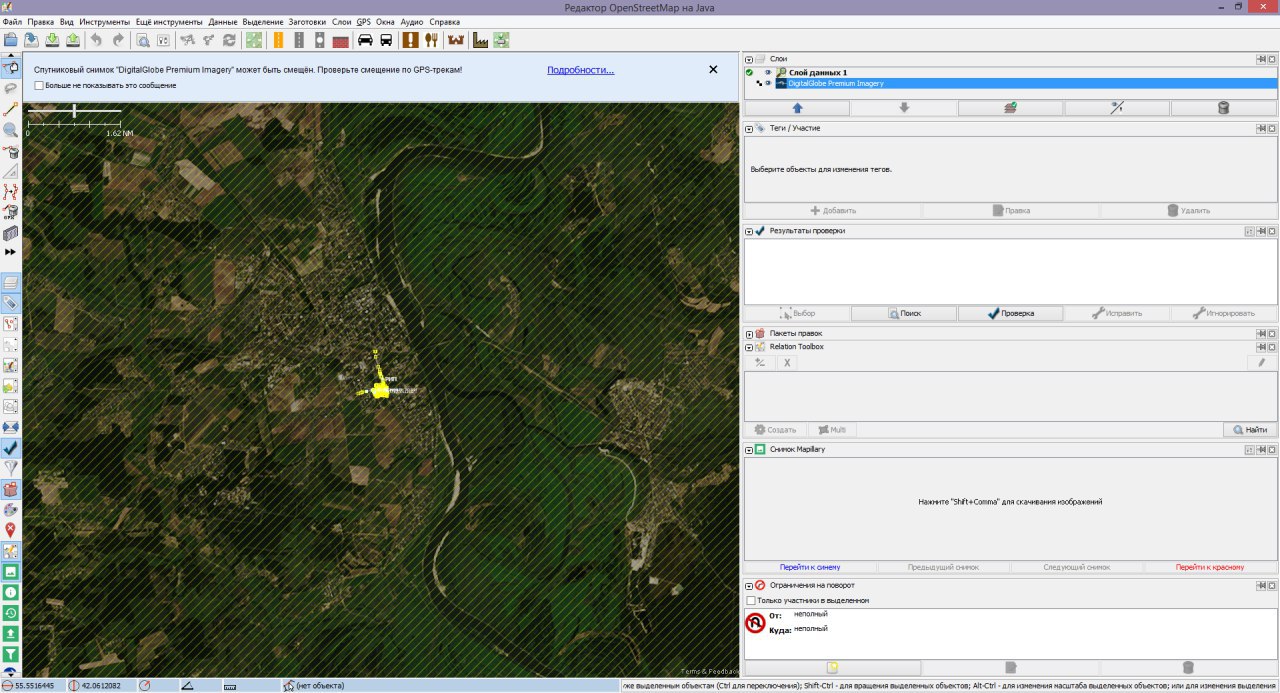Select the bus preset icon
Image resolution: width=1280 pixels, height=693 pixels.
[x=386, y=40]
